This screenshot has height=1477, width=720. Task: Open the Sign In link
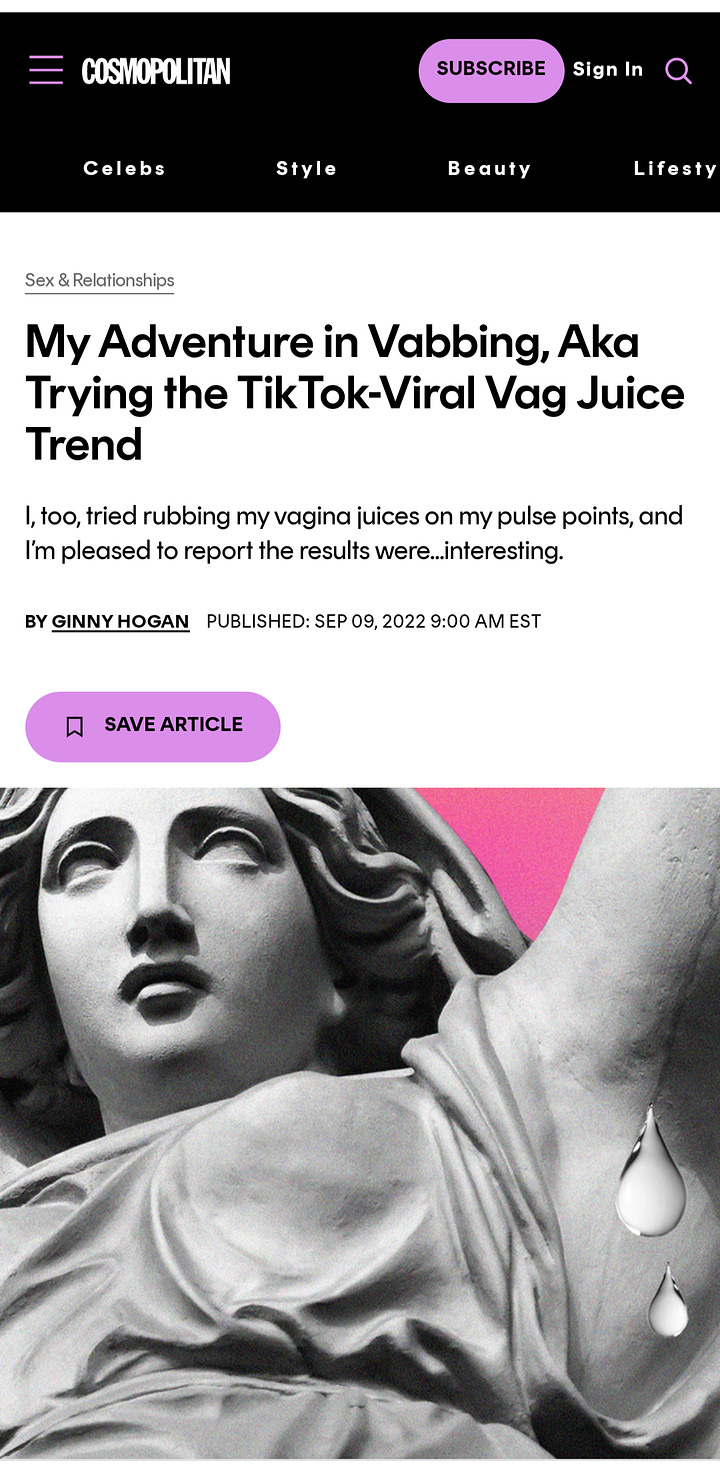(x=608, y=70)
